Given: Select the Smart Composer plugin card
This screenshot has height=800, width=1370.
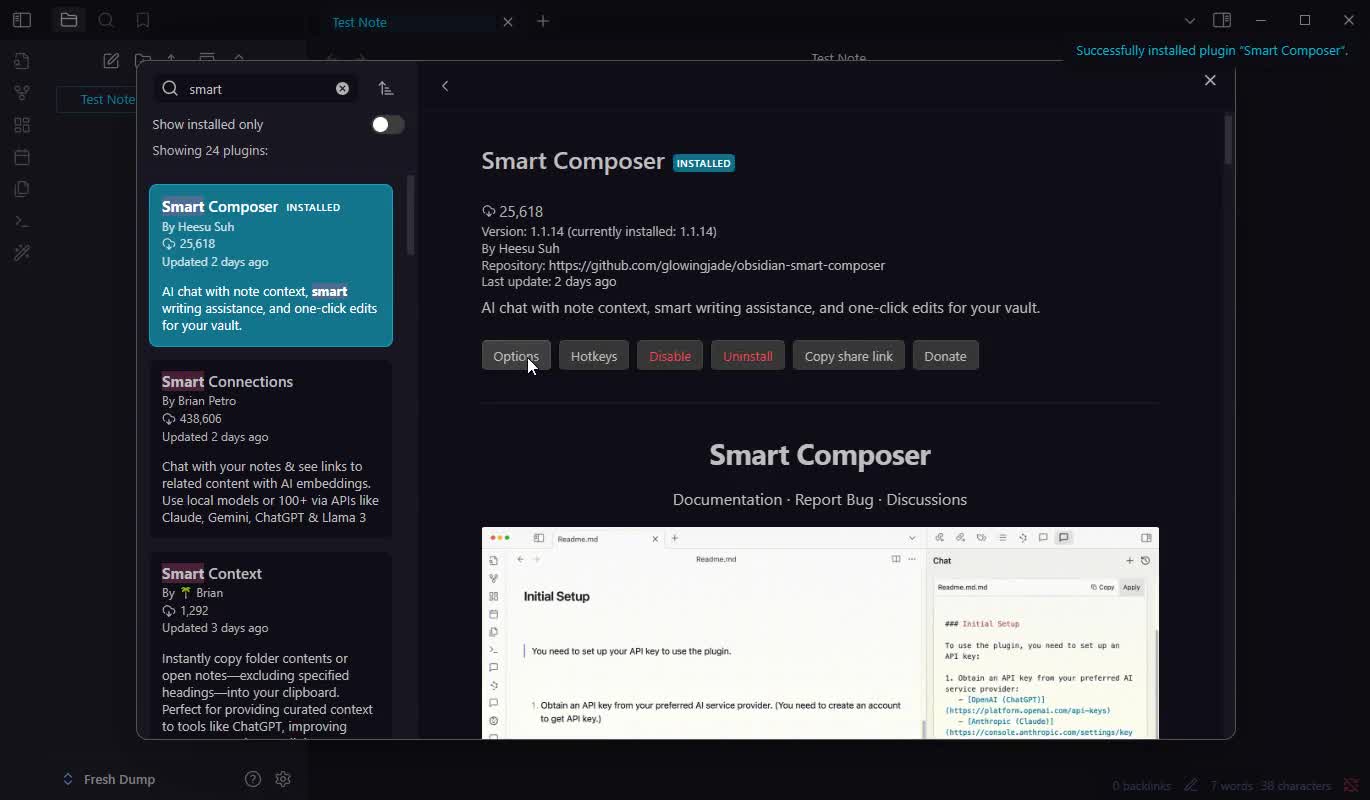Looking at the screenshot, I should pyautogui.click(x=271, y=265).
